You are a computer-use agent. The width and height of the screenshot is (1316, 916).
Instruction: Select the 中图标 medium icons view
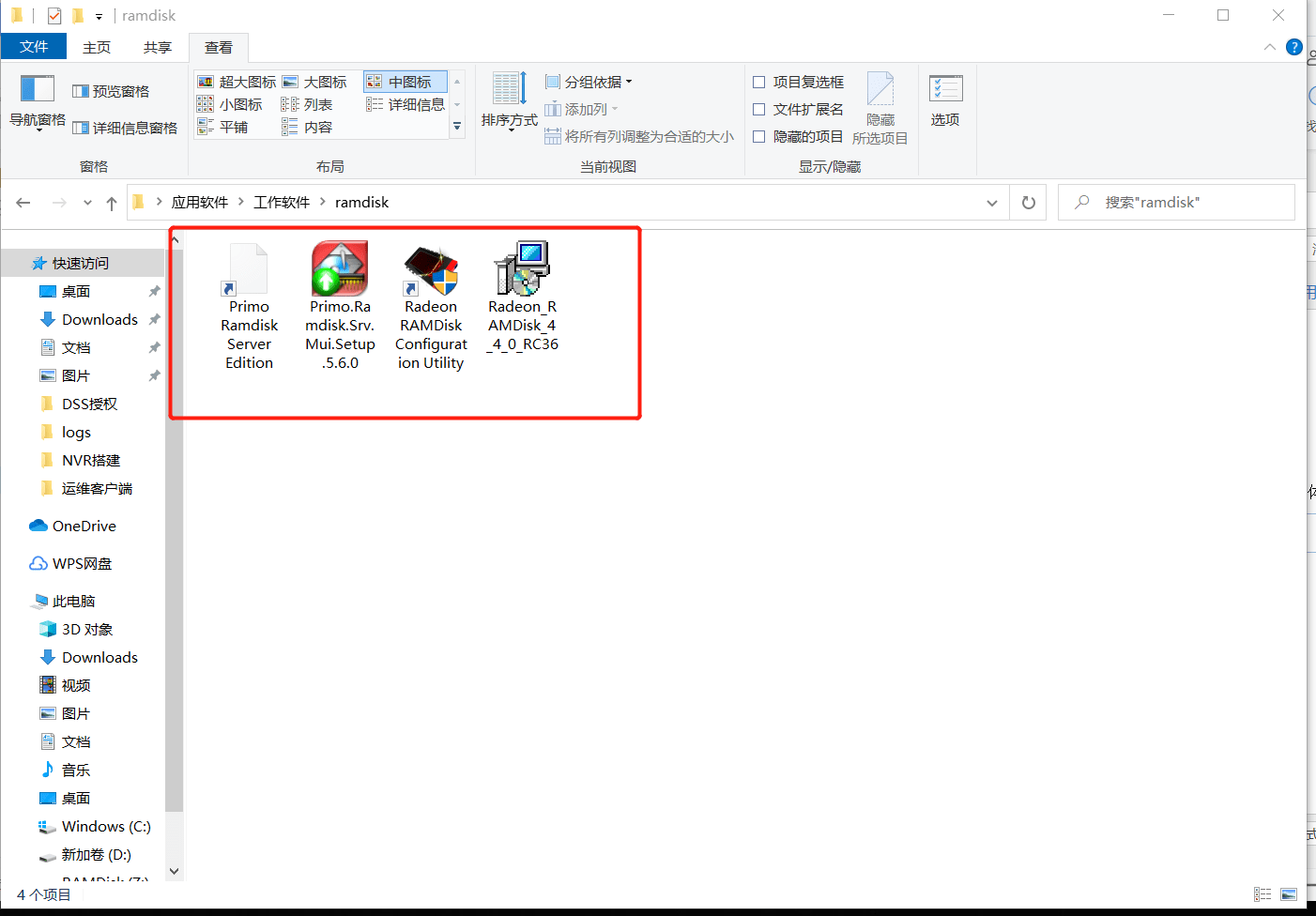pyautogui.click(x=404, y=82)
